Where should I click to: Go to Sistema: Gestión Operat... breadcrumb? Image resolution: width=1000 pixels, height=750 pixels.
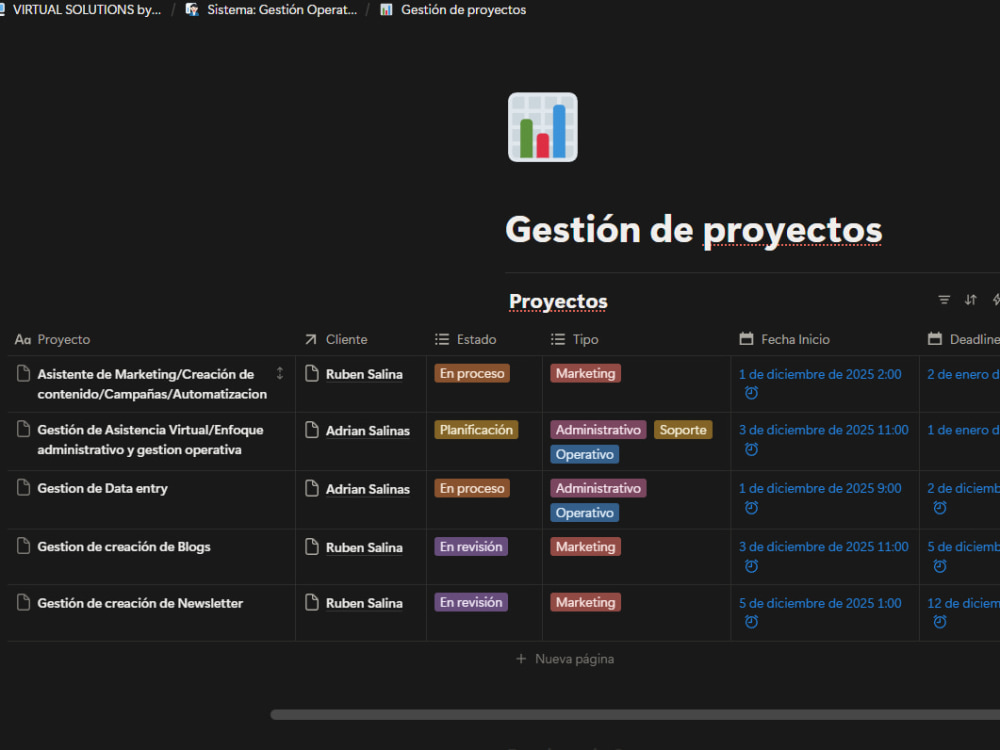pos(282,10)
